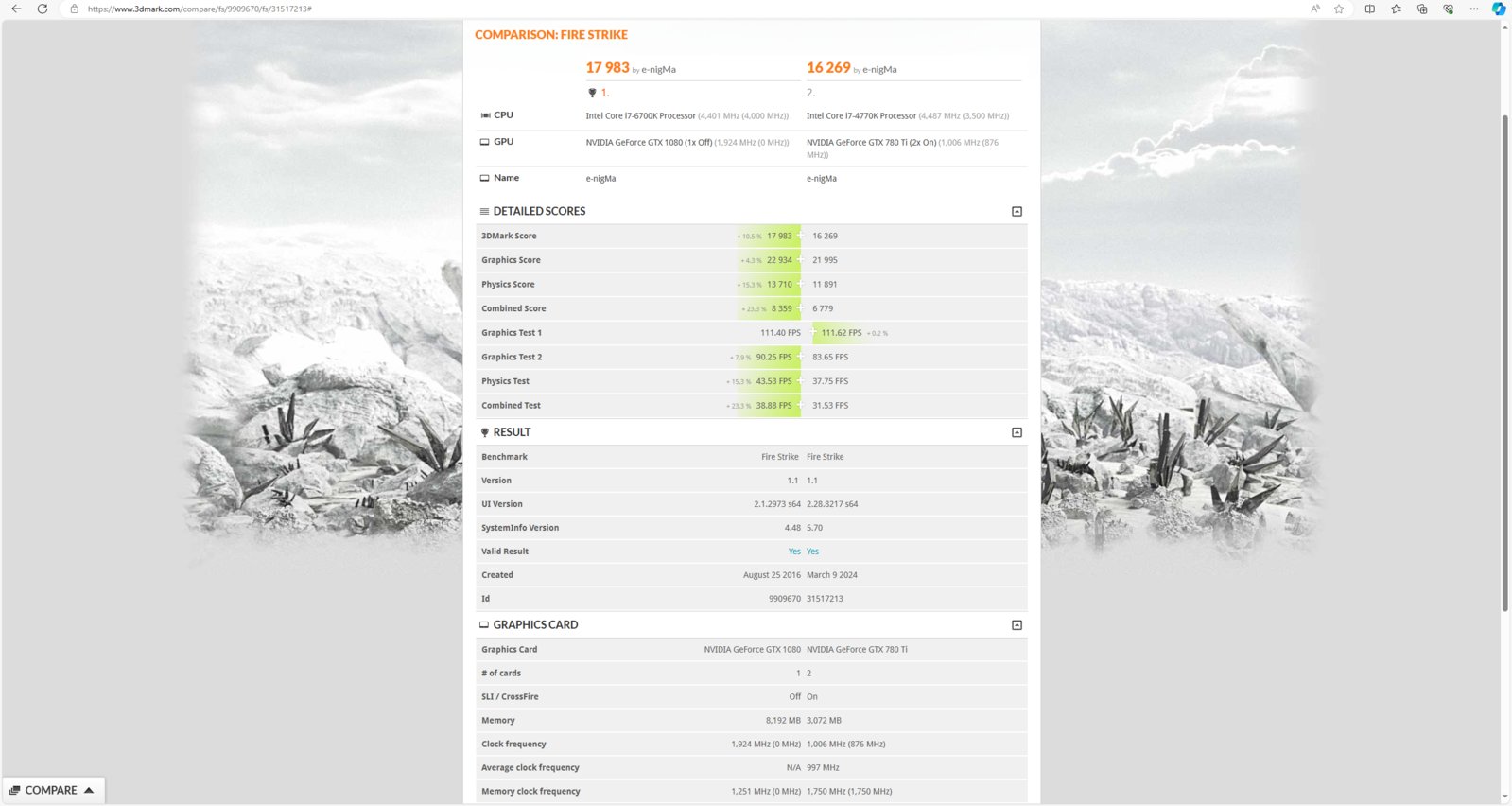Collapse the Detailed Scores section
The image size is (1512, 806).
[1017, 212]
